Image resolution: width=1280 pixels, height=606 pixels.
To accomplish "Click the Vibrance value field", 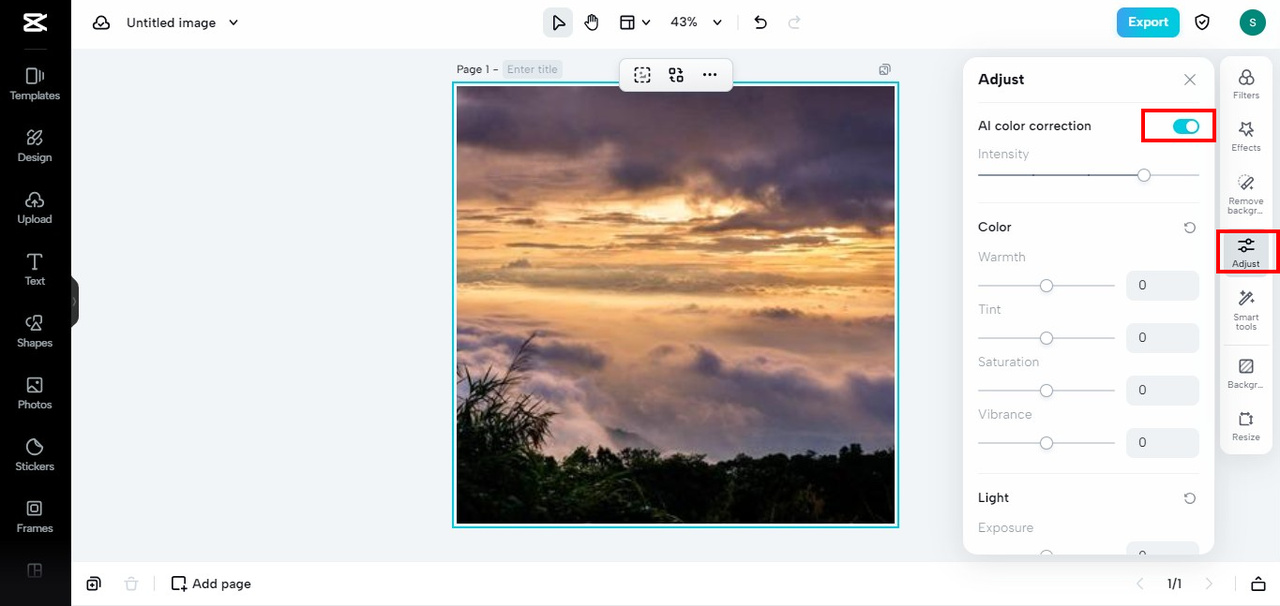I will pos(1162,442).
